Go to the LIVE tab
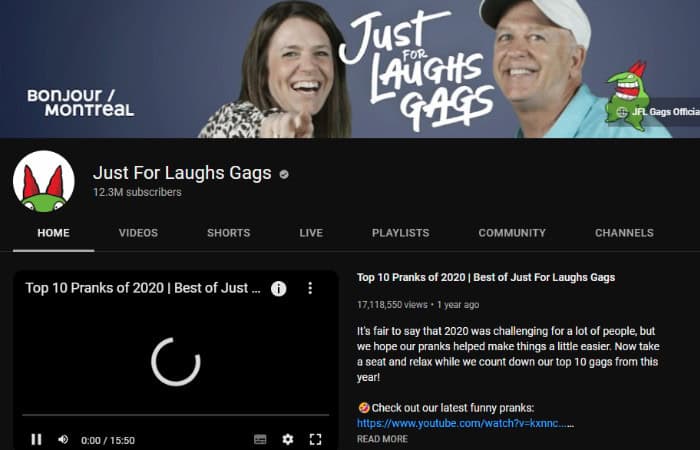This screenshot has width=700, height=450. pyautogui.click(x=311, y=233)
